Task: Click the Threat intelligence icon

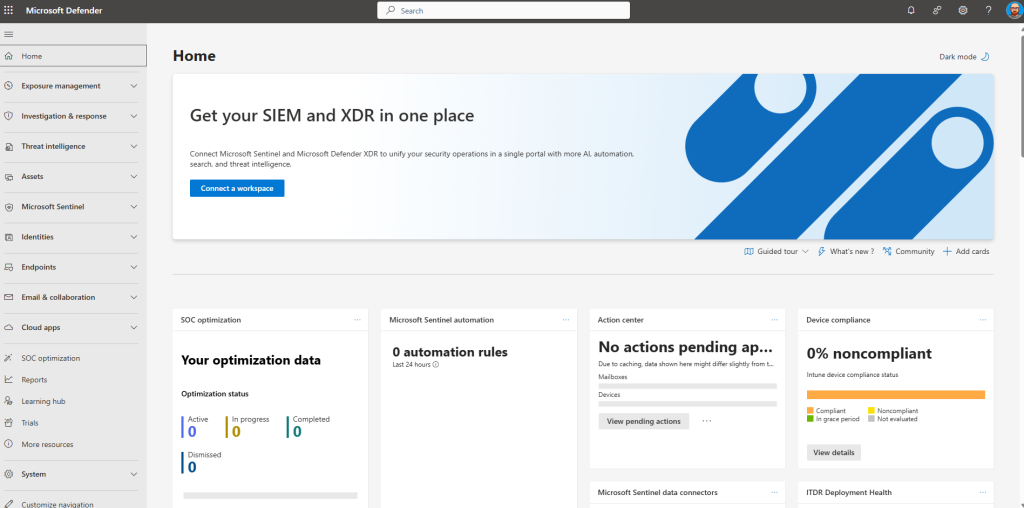Action: coord(8,146)
